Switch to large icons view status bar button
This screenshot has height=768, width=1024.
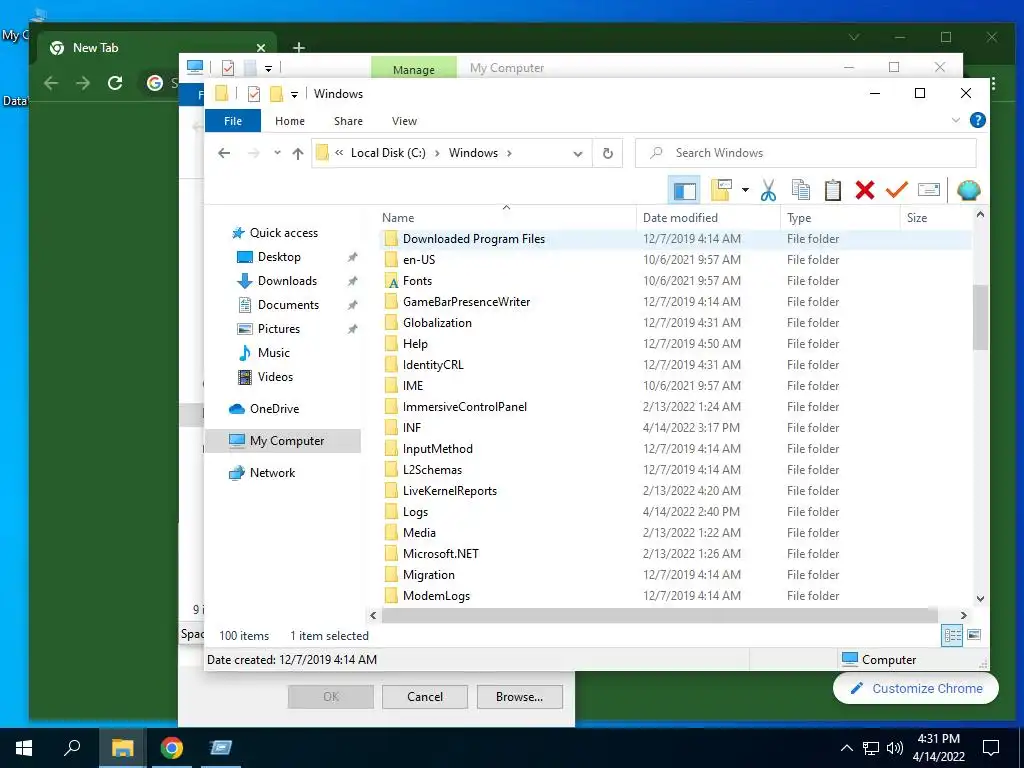[974, 635]
